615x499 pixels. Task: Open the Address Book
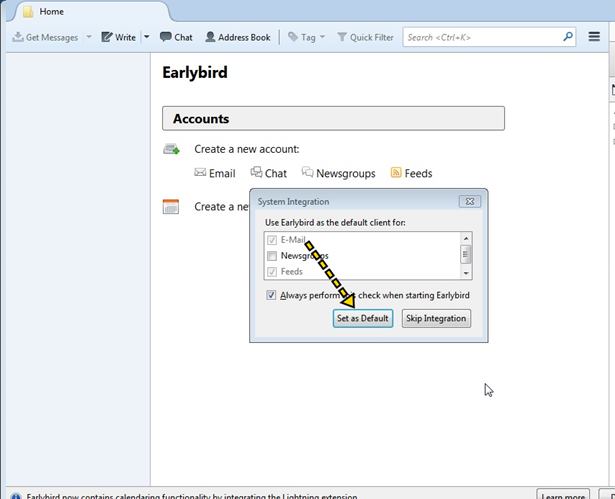(x=238, y=37)
